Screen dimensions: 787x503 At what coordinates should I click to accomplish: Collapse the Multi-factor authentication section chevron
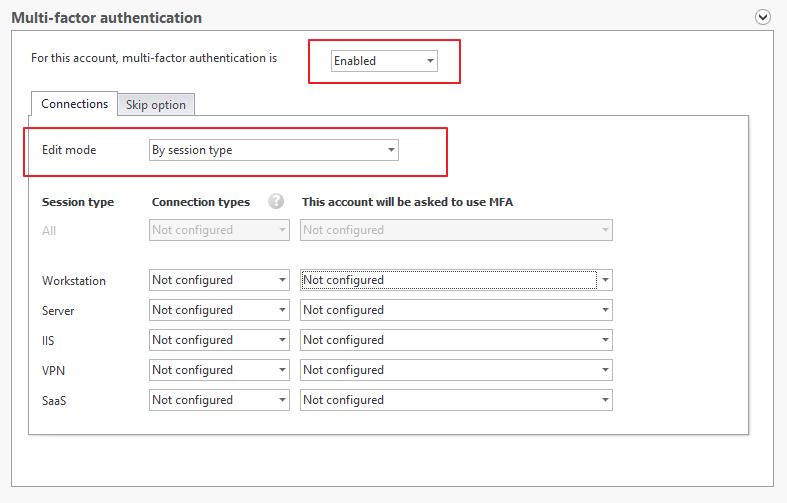(762, 17)
